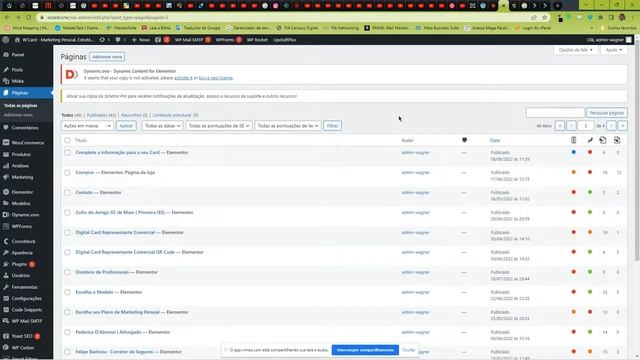
Task: Bookmark this page with the star icon
Action: [x=544, y=18]
